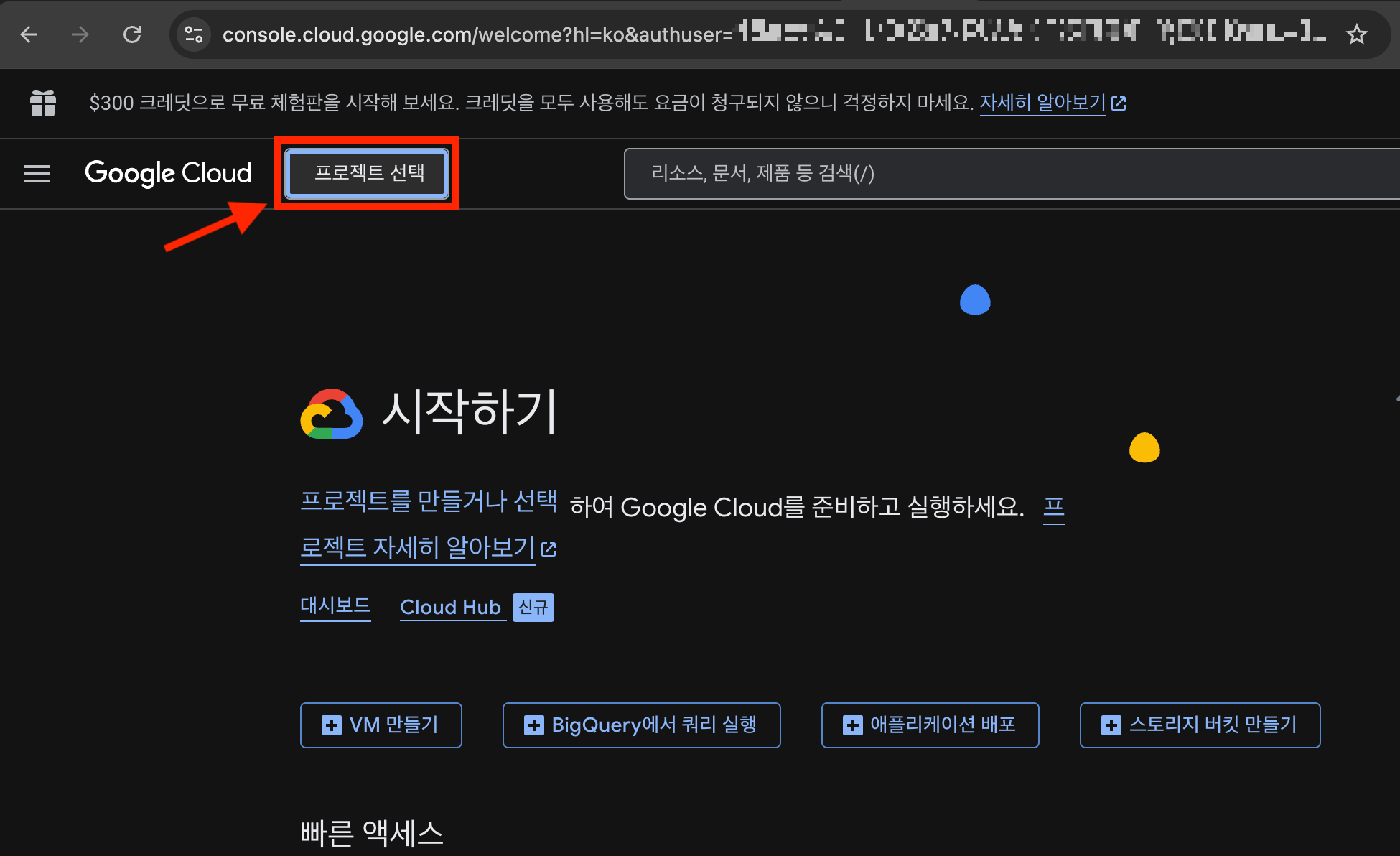
Task: Click BigQuery에서 쿼리 실행 button
Action: 641,725
